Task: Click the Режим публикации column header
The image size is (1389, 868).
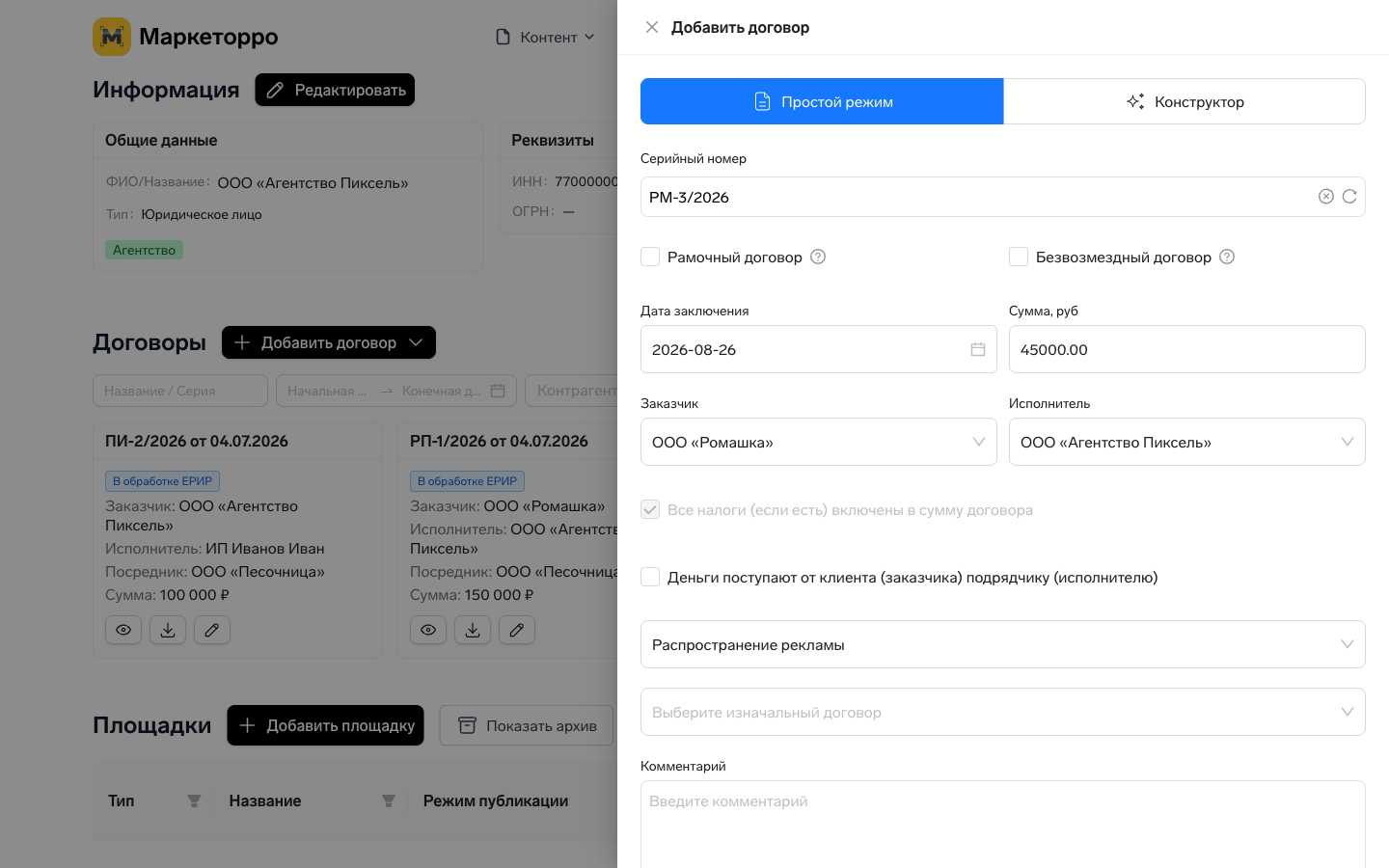Action: coord(496,800)
